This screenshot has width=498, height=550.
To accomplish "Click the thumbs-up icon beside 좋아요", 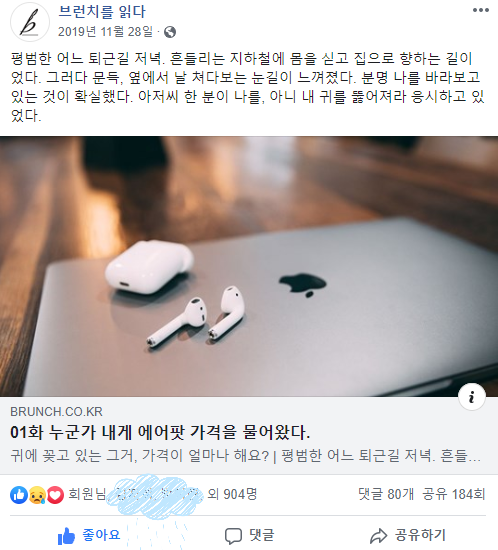I will point(66,536).
